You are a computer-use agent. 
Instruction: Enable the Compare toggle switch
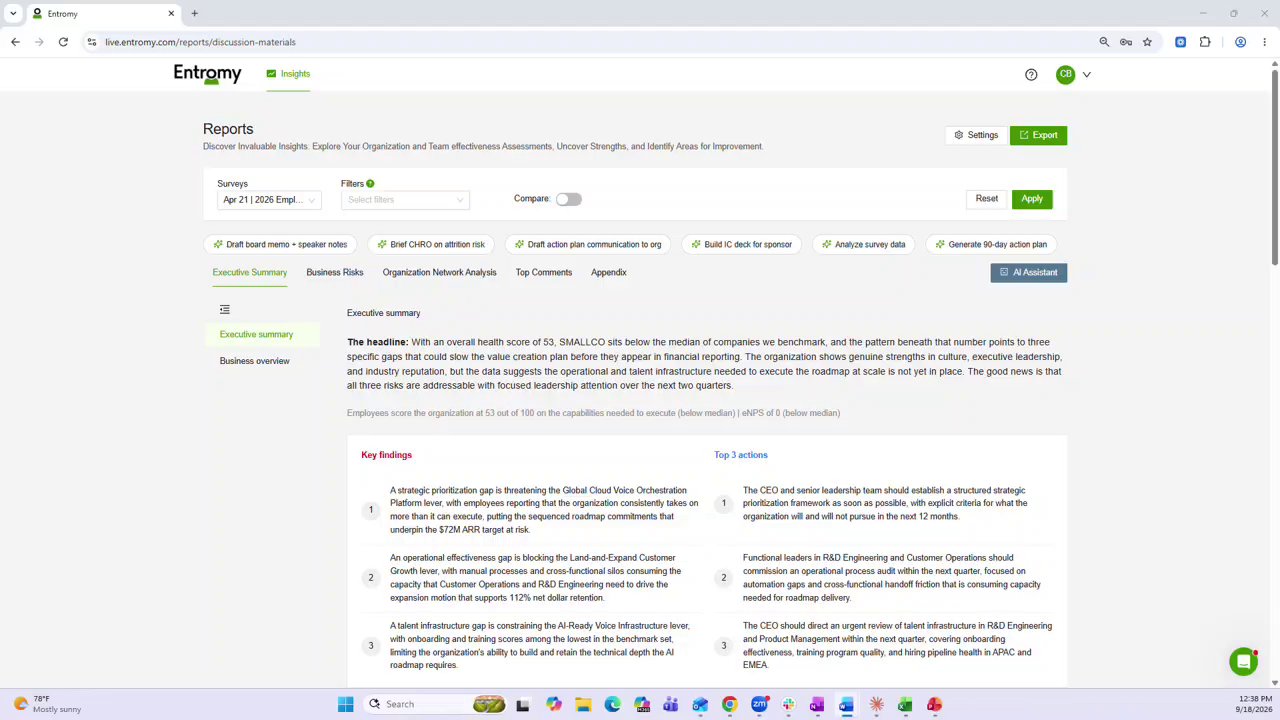click(x=568, y=199)
